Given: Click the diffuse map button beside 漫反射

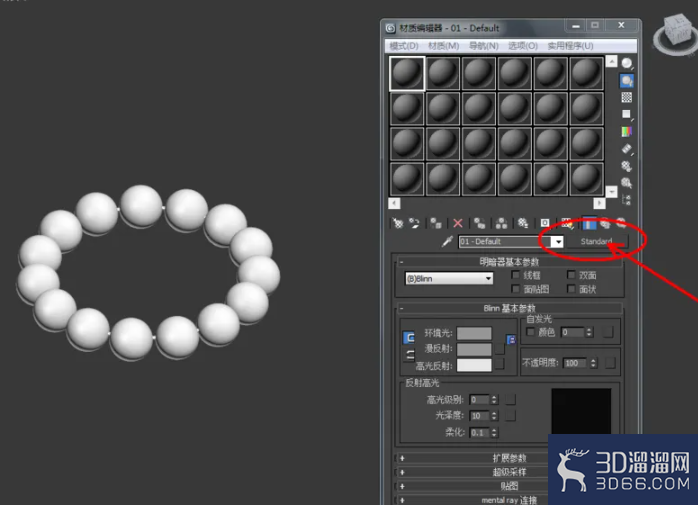Looking at the screenshot, I should coord(500,349).
